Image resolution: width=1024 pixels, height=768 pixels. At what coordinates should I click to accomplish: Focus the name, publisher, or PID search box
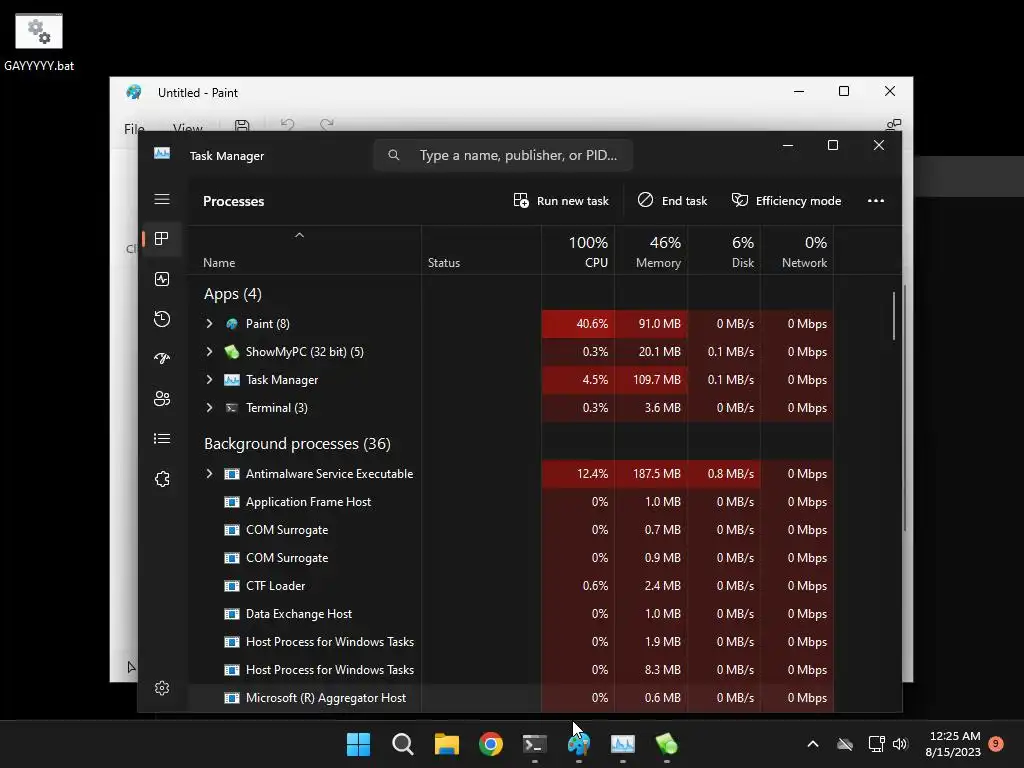(x=503, y=155)
